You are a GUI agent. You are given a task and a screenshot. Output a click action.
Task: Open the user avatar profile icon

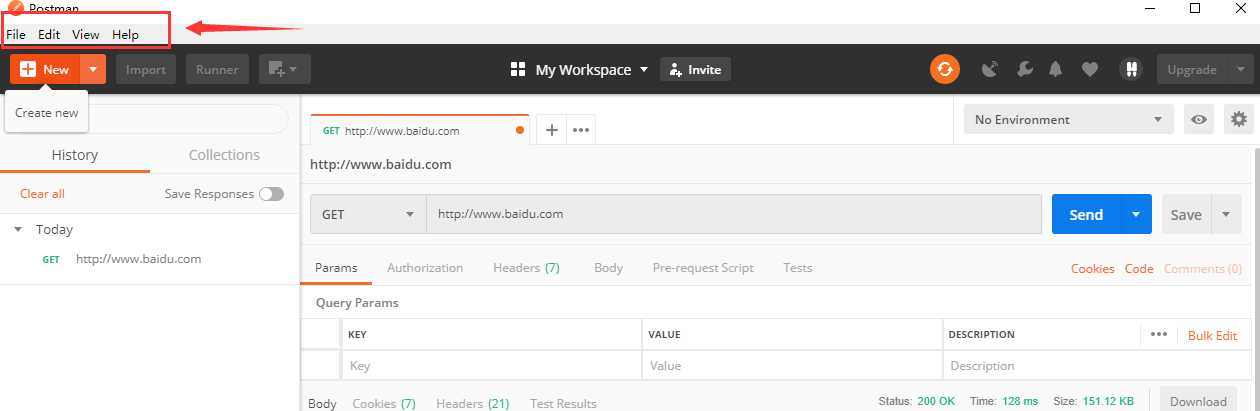1131,69
